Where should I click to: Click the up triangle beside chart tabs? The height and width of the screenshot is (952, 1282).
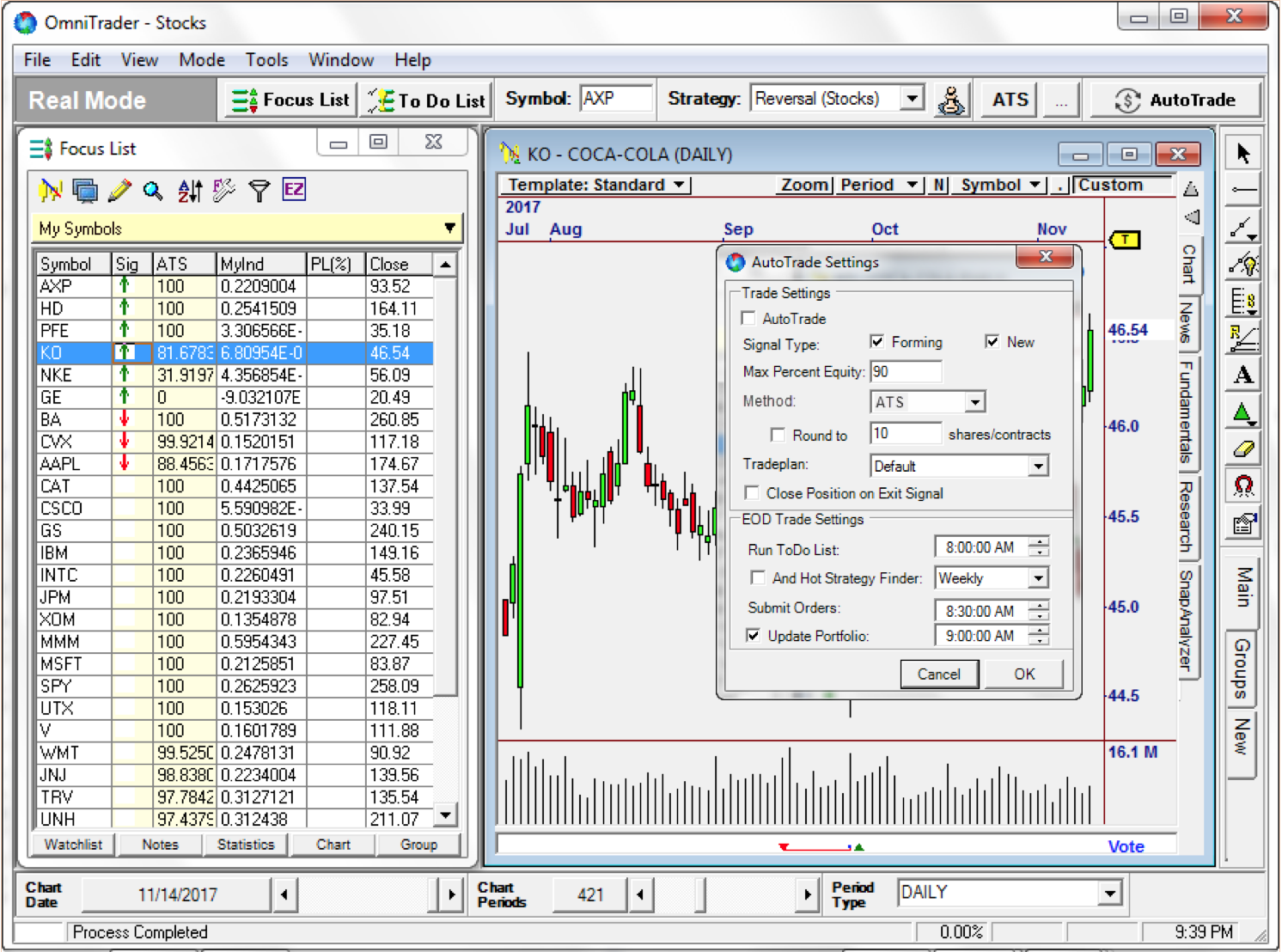pos(1191,189)
